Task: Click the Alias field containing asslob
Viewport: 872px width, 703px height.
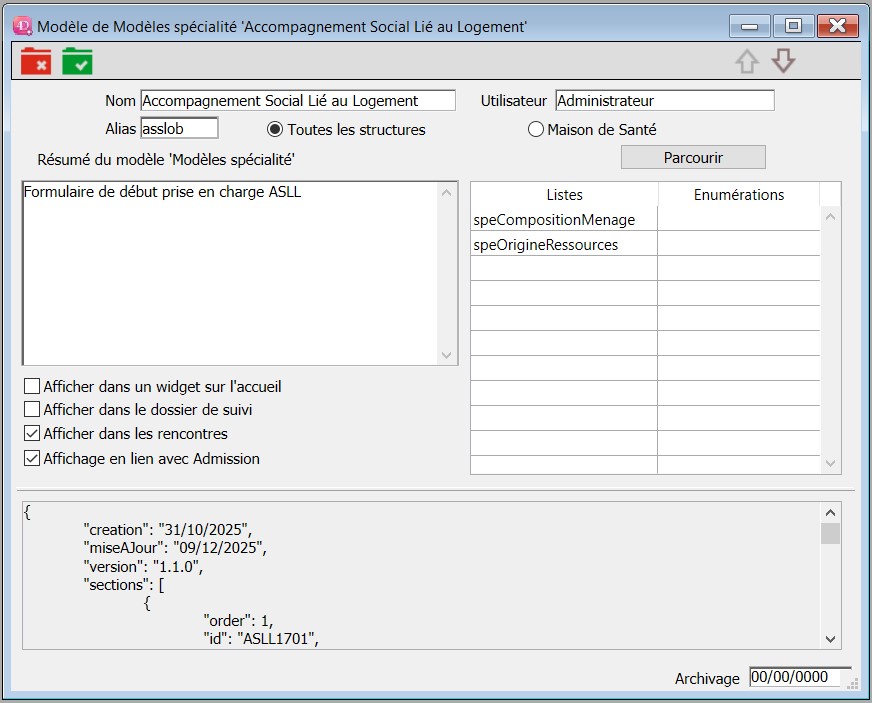Action: point(178,129)
